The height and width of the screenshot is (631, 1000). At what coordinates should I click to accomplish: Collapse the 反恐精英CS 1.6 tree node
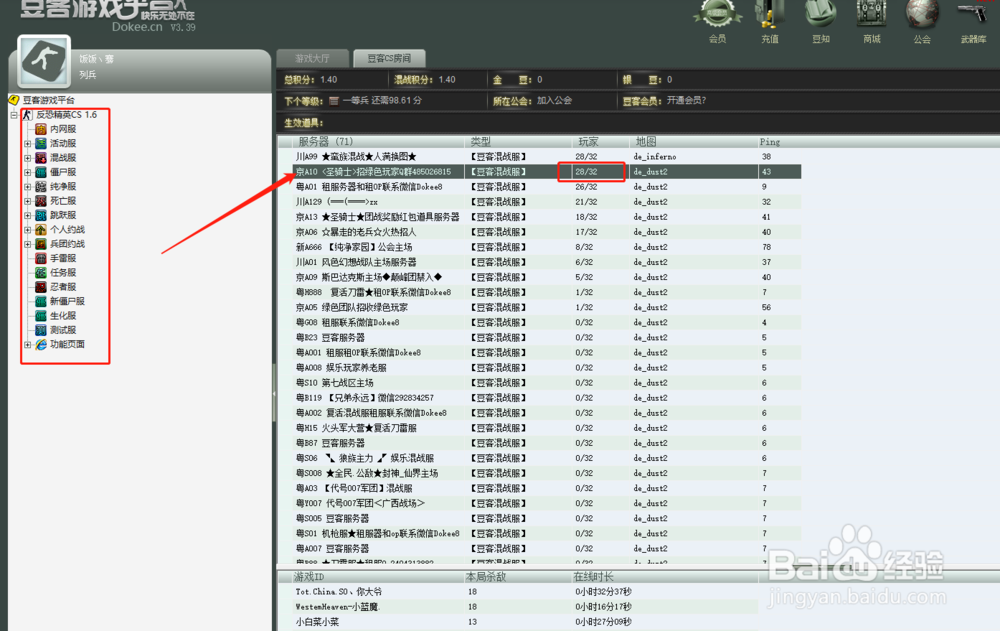click(x=13, y=115)
